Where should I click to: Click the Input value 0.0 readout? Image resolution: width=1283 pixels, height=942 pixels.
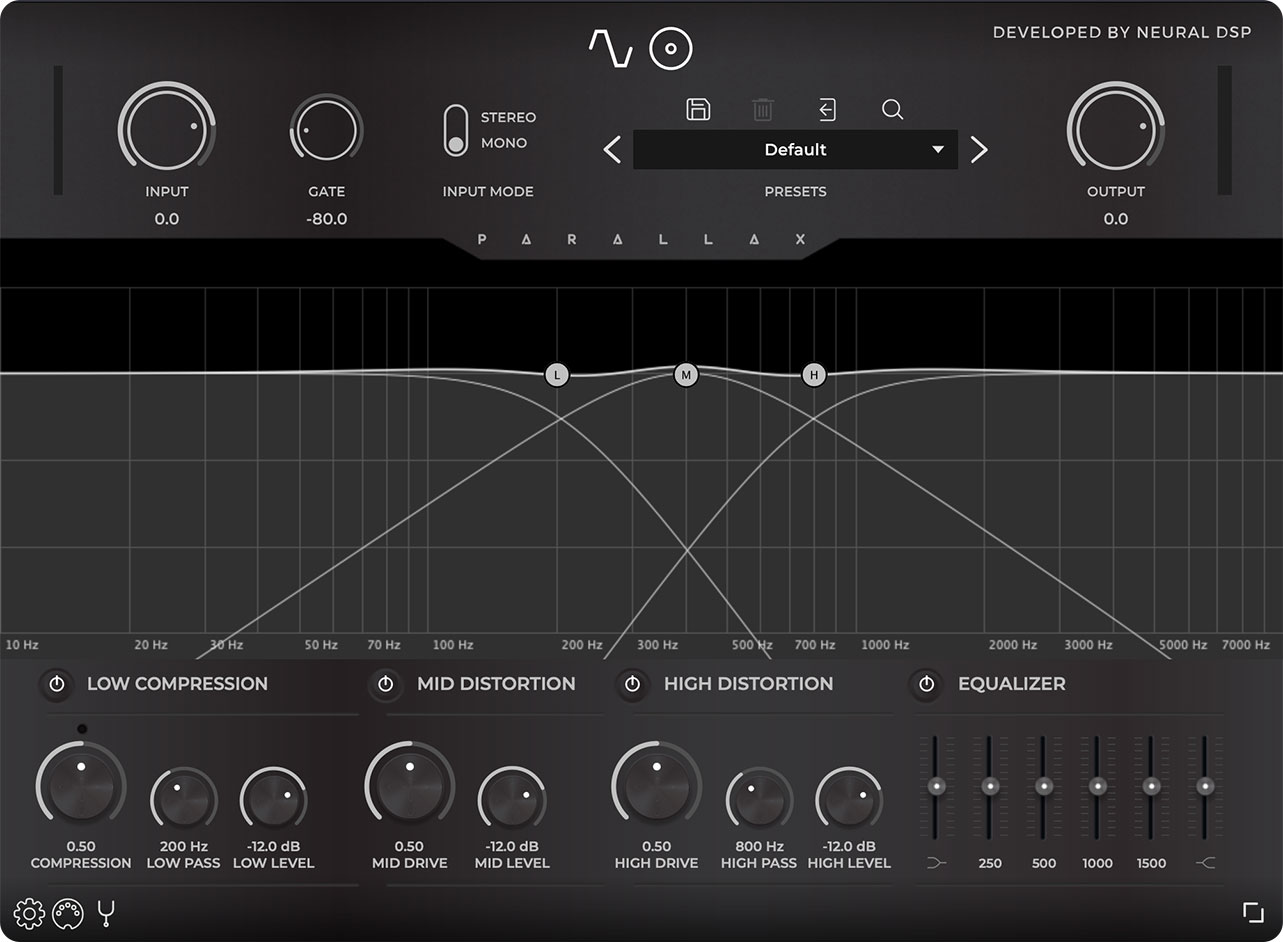pos(167,219)
